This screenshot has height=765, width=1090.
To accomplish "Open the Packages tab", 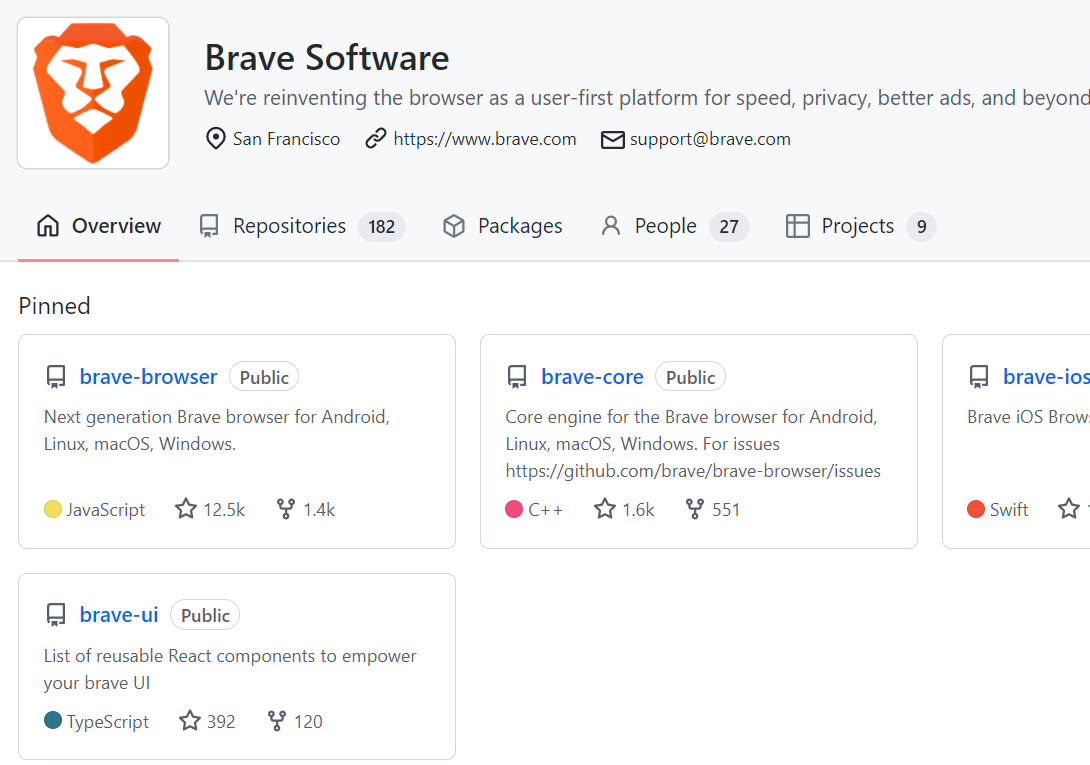I will 503,226.
